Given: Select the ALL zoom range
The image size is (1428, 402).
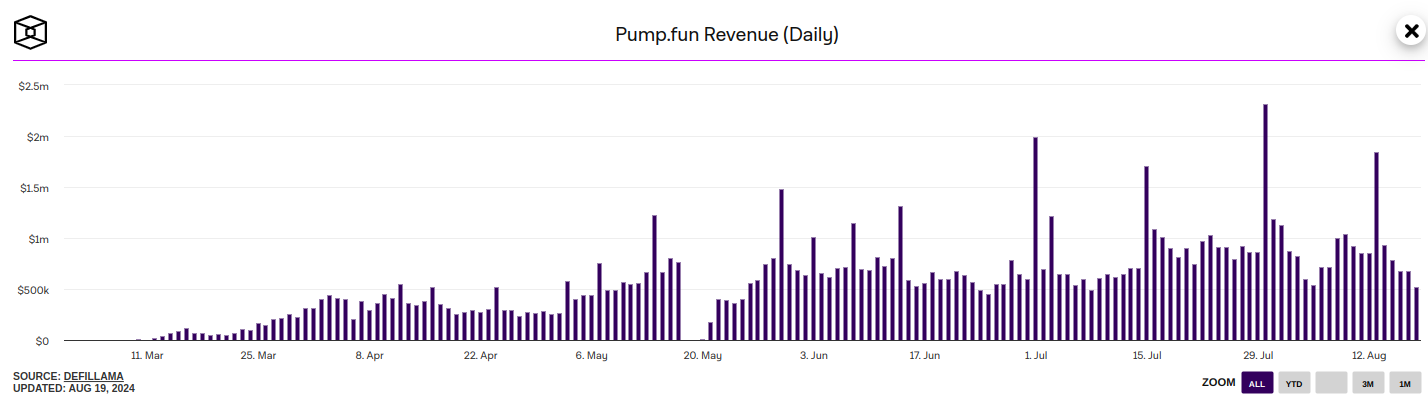Looking at the screenshot, I should pos(1257,383).
